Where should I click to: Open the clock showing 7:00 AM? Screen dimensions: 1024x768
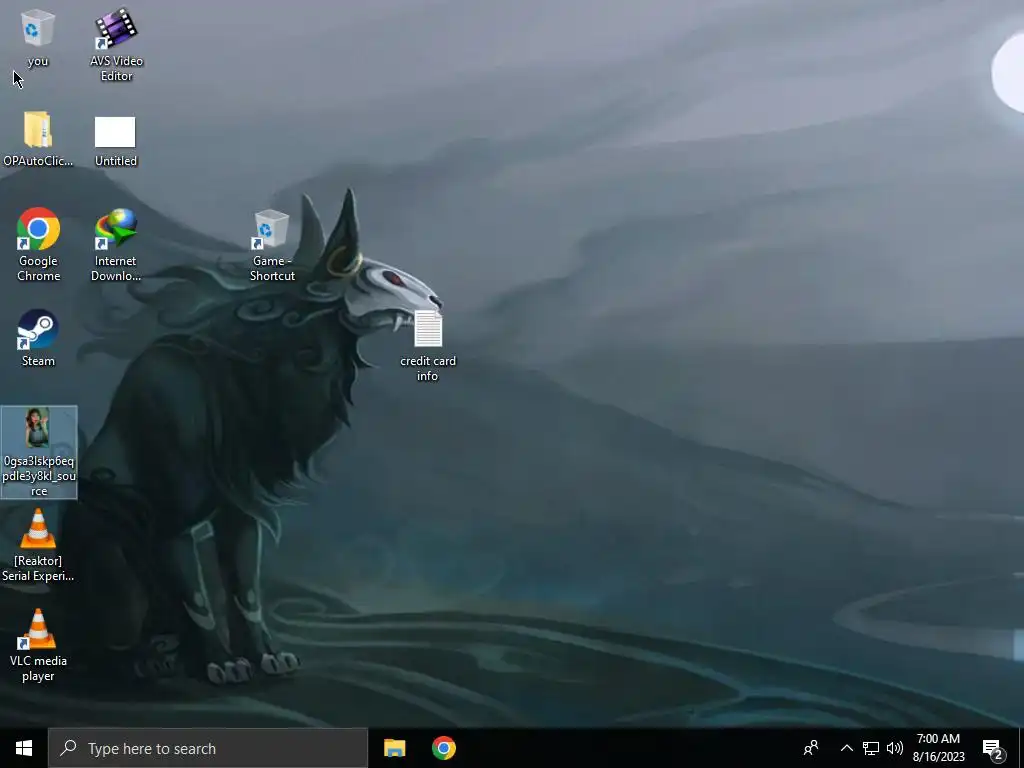pyautogui.click(x=938, y=748)
